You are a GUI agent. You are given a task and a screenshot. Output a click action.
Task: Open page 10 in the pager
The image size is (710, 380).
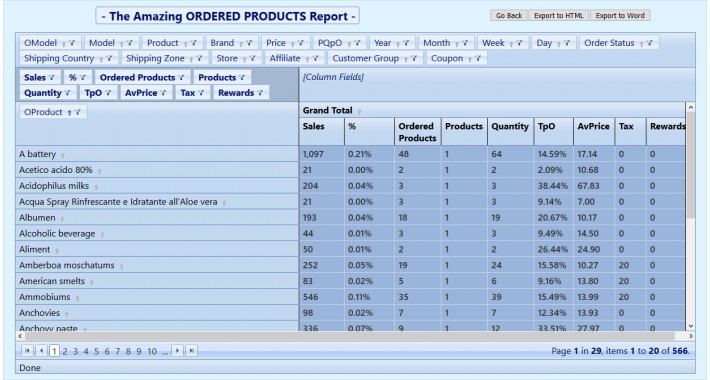(152, 351)
